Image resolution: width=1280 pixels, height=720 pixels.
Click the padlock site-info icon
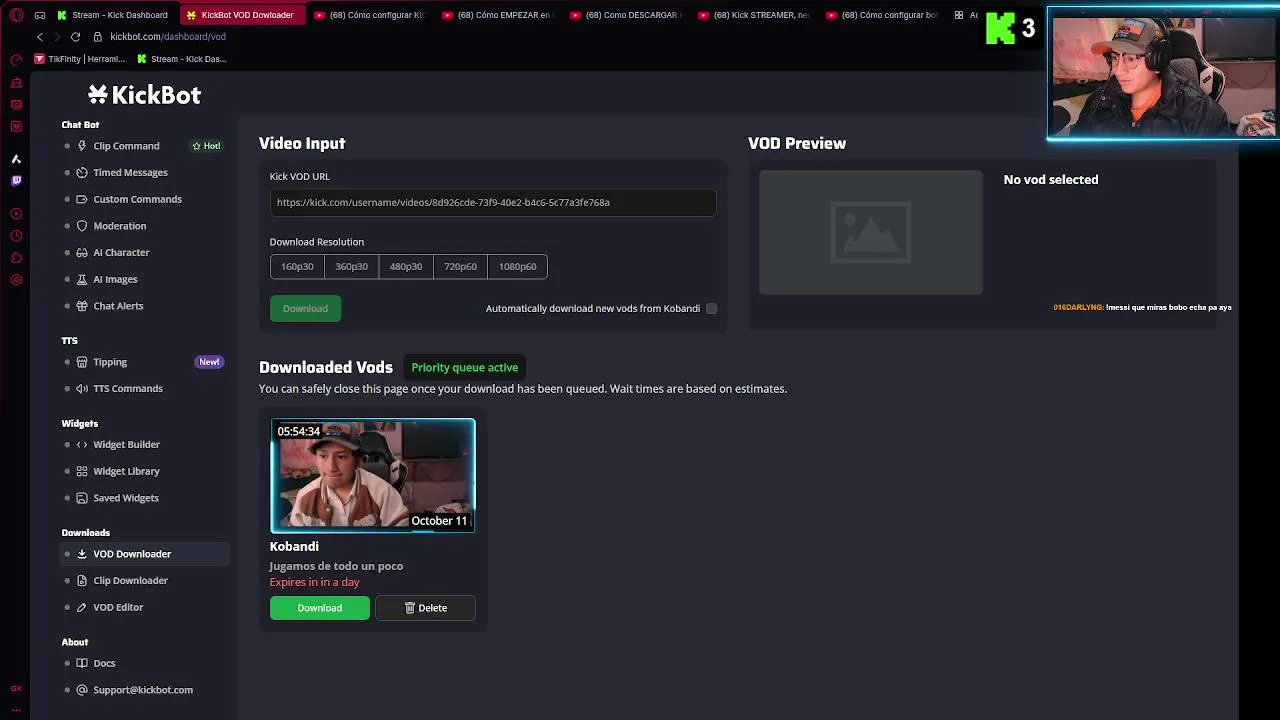point(98,37)
